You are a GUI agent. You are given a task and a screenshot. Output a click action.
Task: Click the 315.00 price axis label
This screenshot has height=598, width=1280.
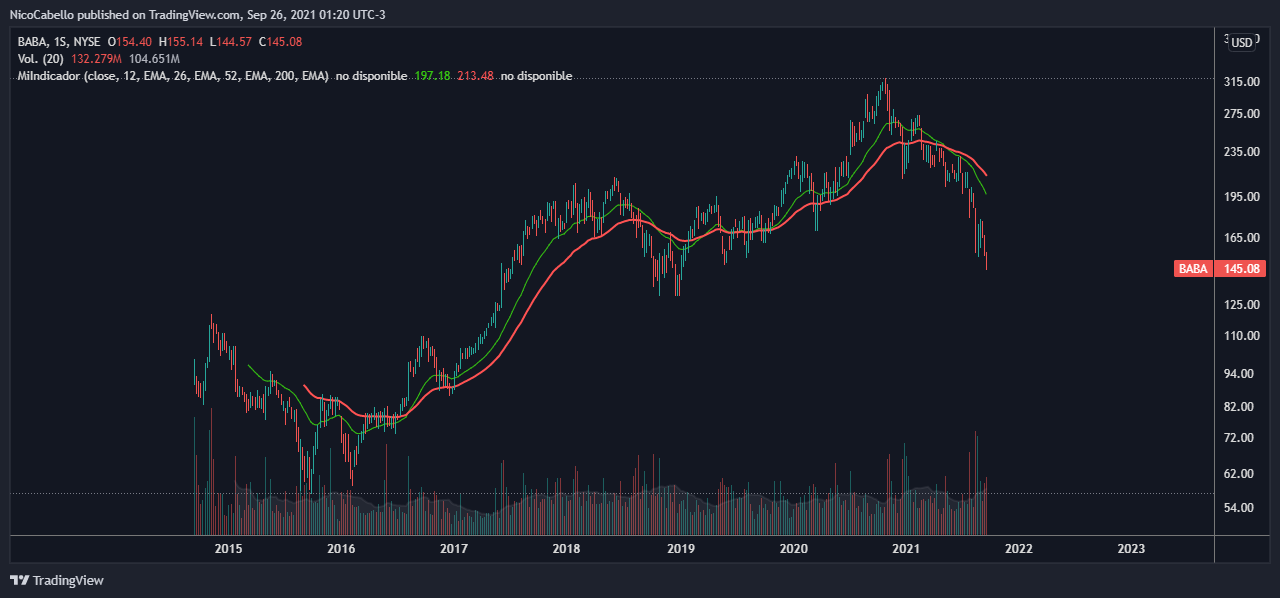coord(1241,82)
